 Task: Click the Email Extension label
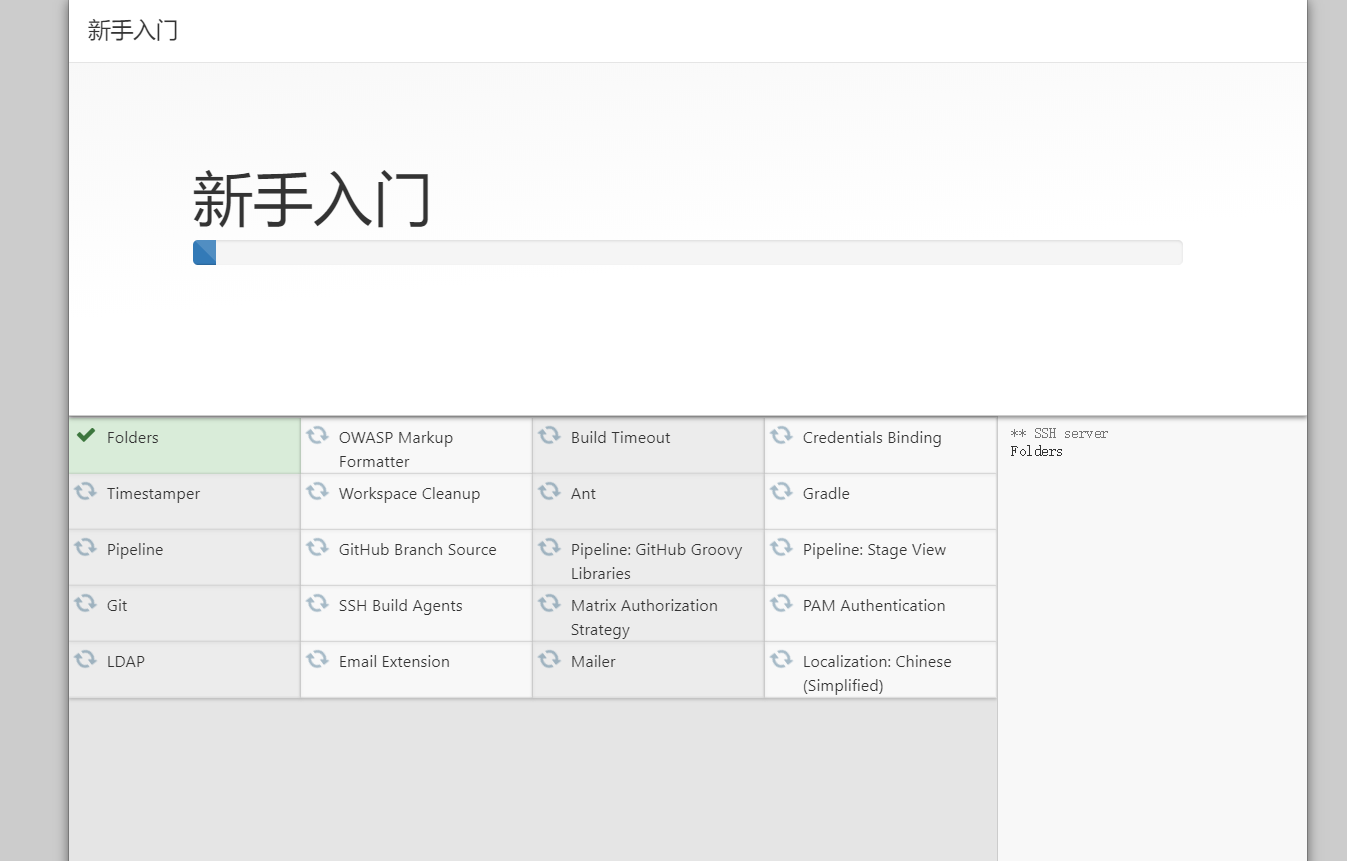[x=394, y=662]
